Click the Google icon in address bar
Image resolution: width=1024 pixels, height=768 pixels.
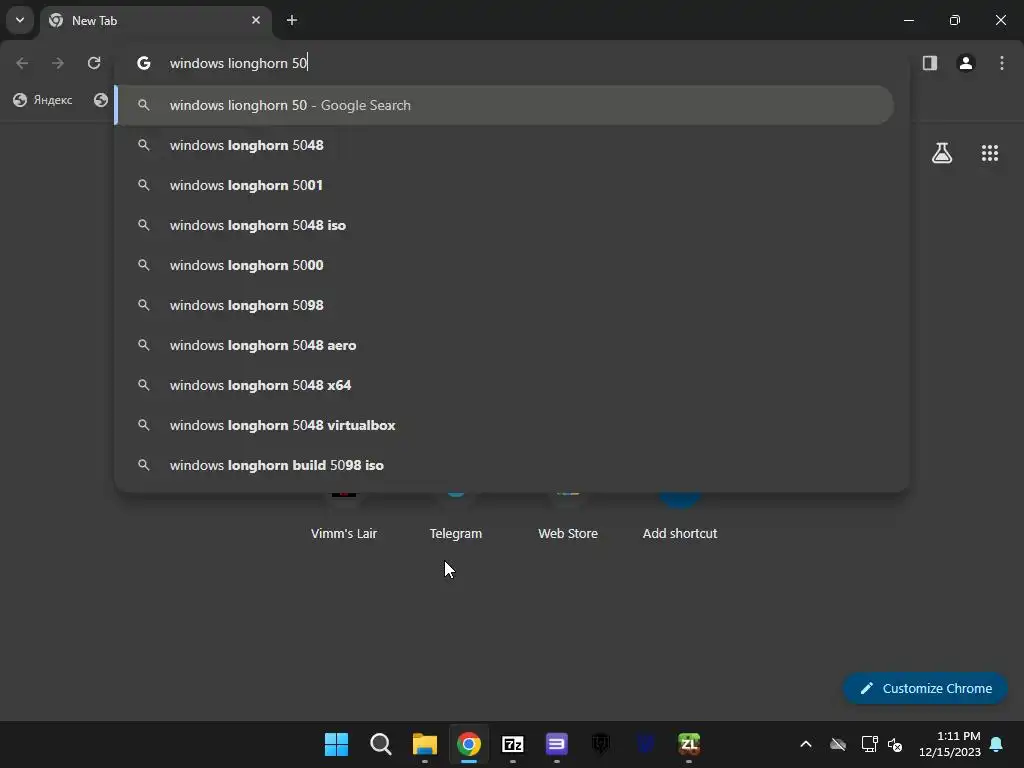coord(144,63)
